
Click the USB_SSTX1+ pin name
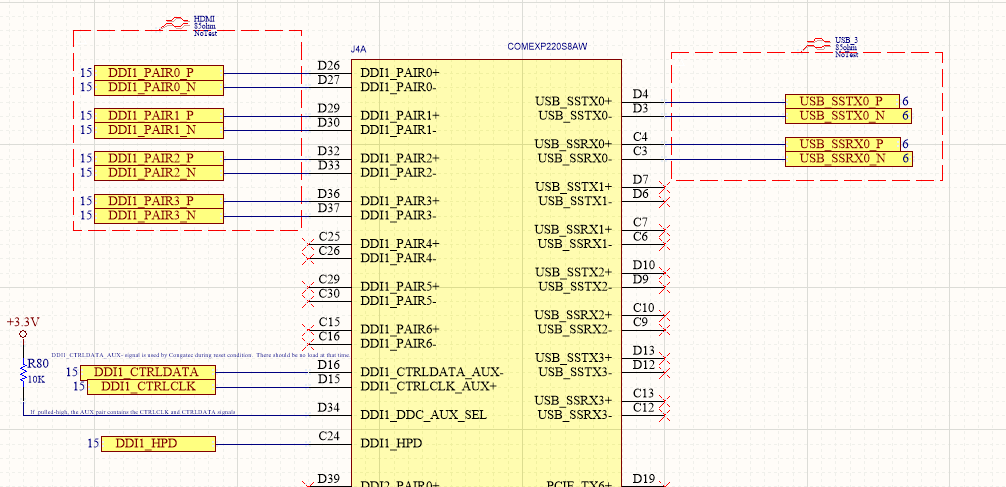[574, 187]
